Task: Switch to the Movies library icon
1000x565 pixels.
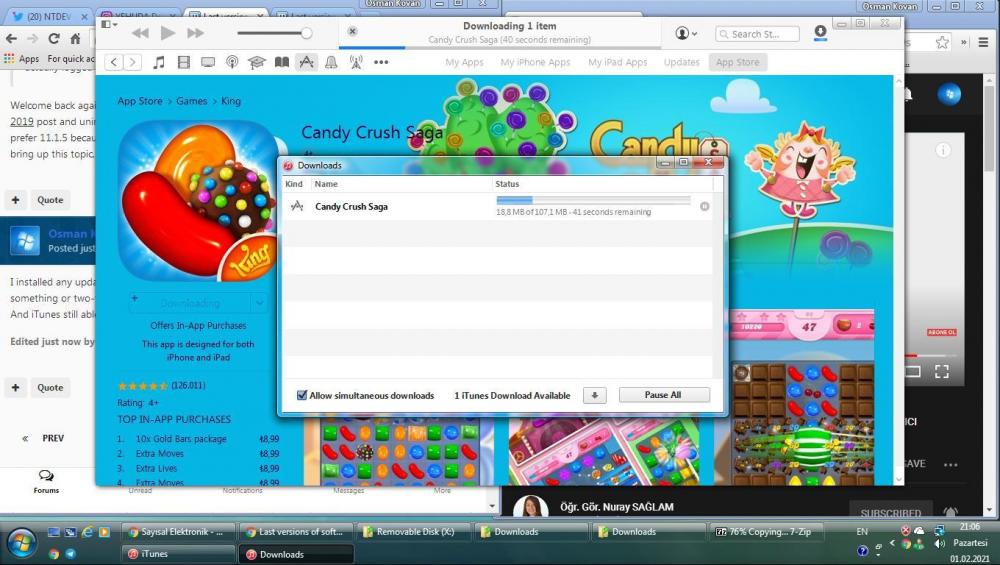Action: click(183, 62)
